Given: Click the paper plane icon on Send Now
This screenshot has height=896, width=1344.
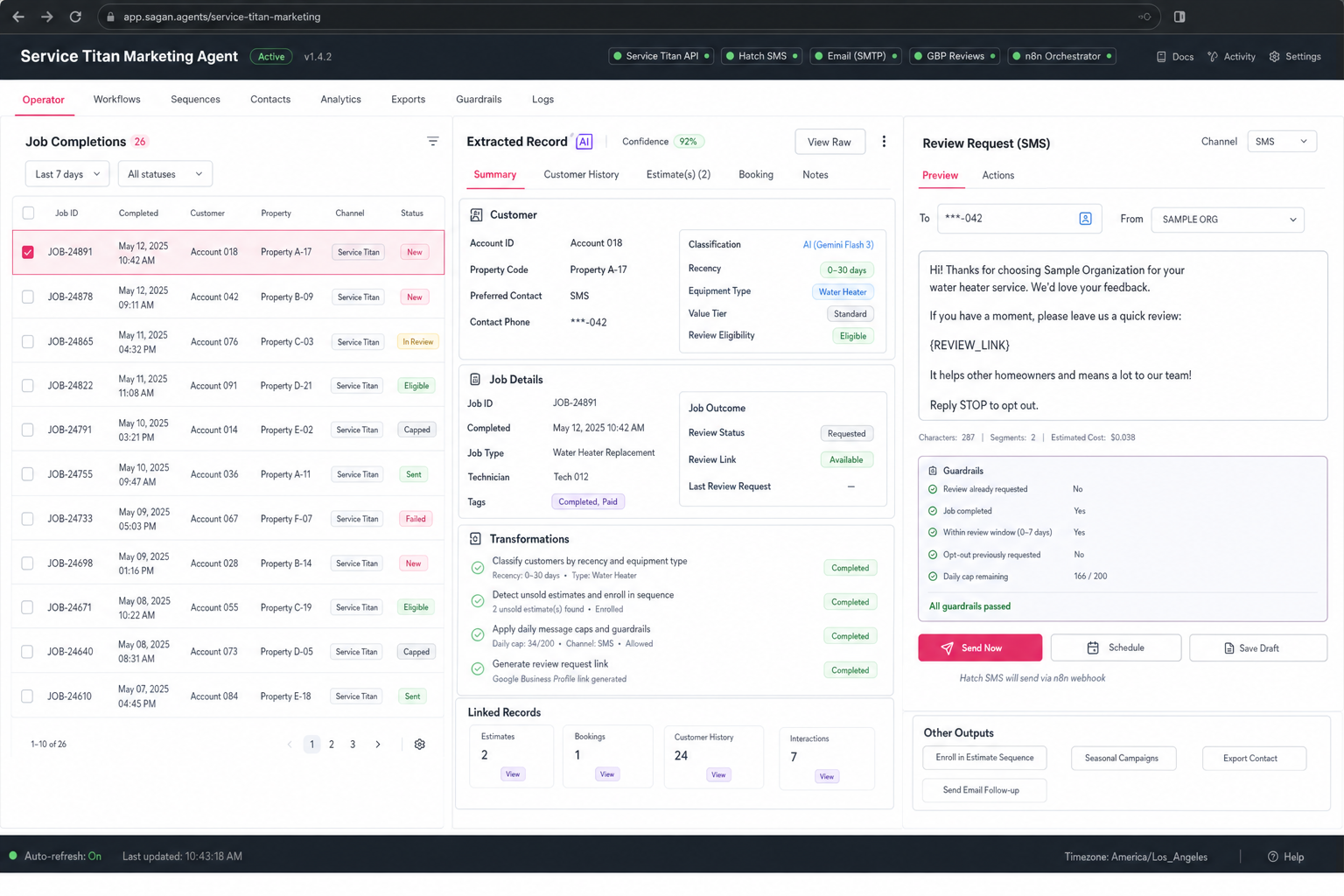Looking at the screenshot, I should click(x=947, y=648).
